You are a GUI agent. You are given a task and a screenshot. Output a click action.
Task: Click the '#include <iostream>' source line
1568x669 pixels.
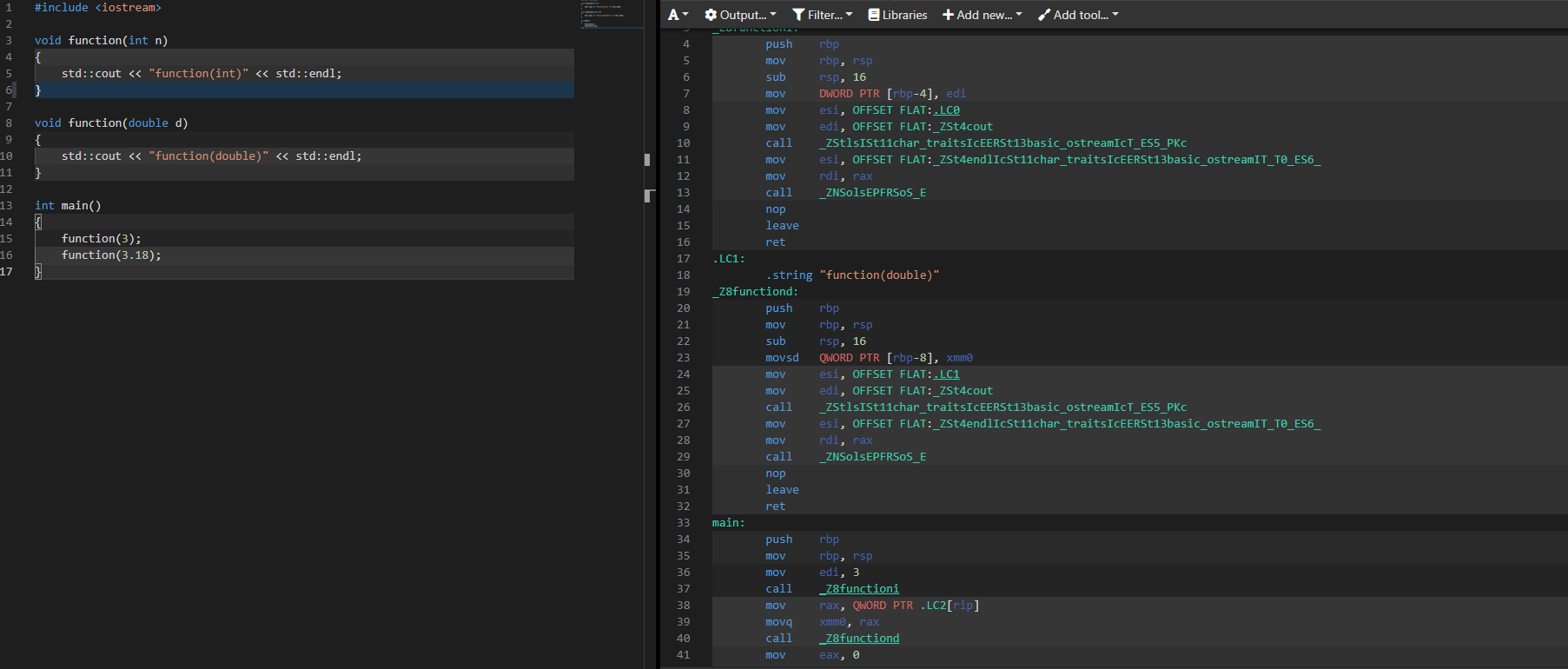tap(98, 8)
